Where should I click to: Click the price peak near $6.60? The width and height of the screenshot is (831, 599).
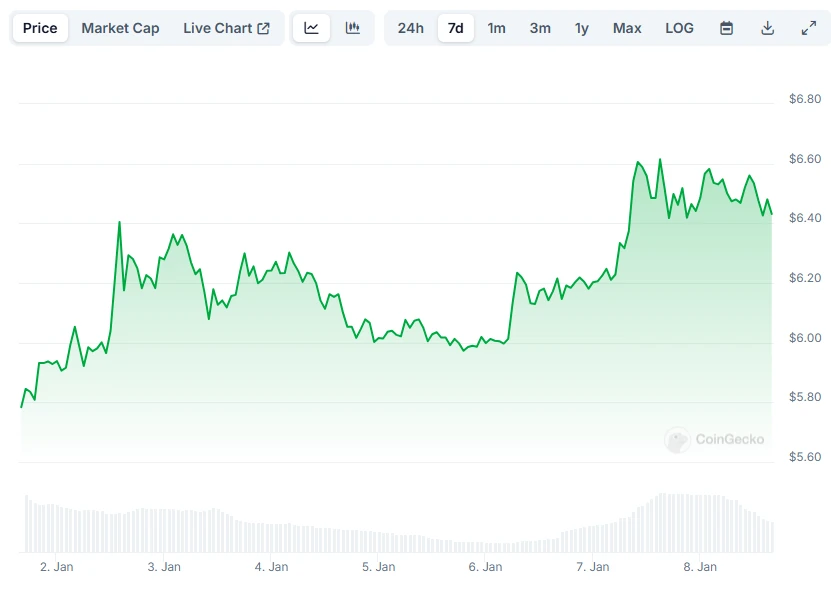(660, 160)
